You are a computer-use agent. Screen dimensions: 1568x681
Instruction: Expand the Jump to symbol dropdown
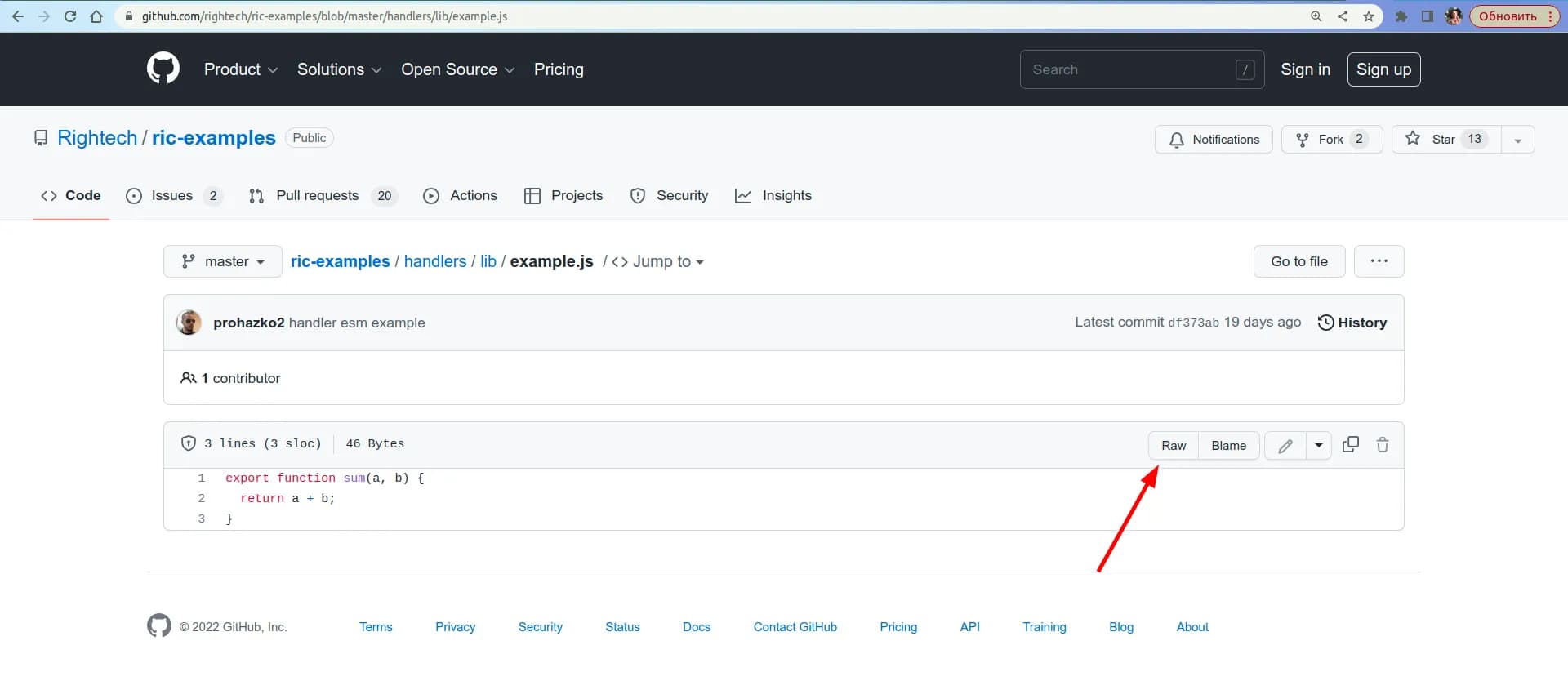click(658, 262)
